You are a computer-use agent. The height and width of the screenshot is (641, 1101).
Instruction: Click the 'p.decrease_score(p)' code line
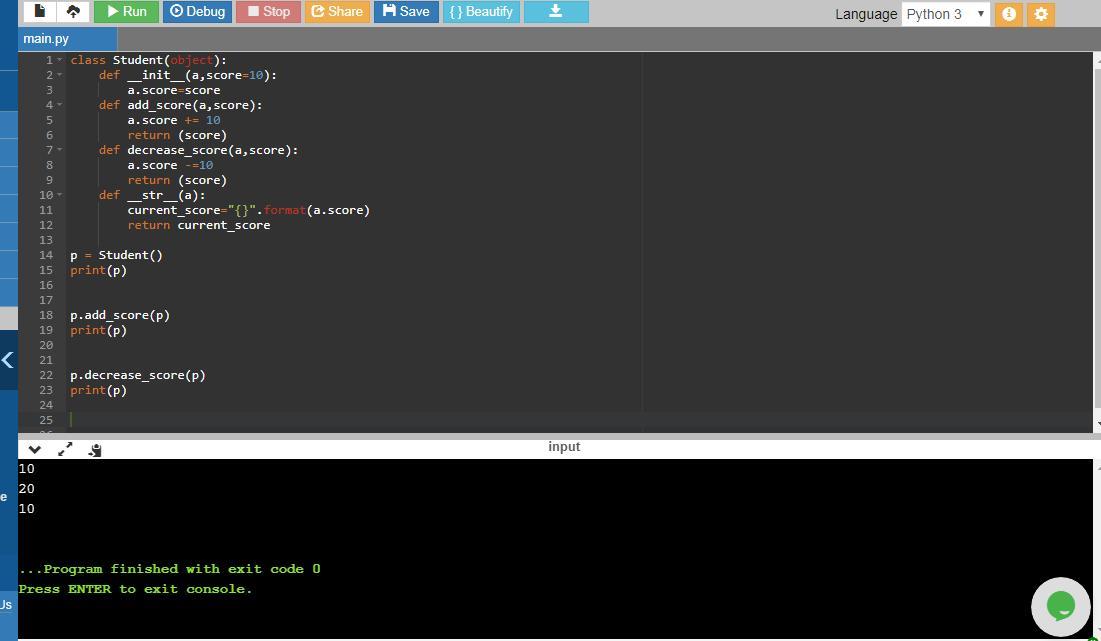coord(138,375)
